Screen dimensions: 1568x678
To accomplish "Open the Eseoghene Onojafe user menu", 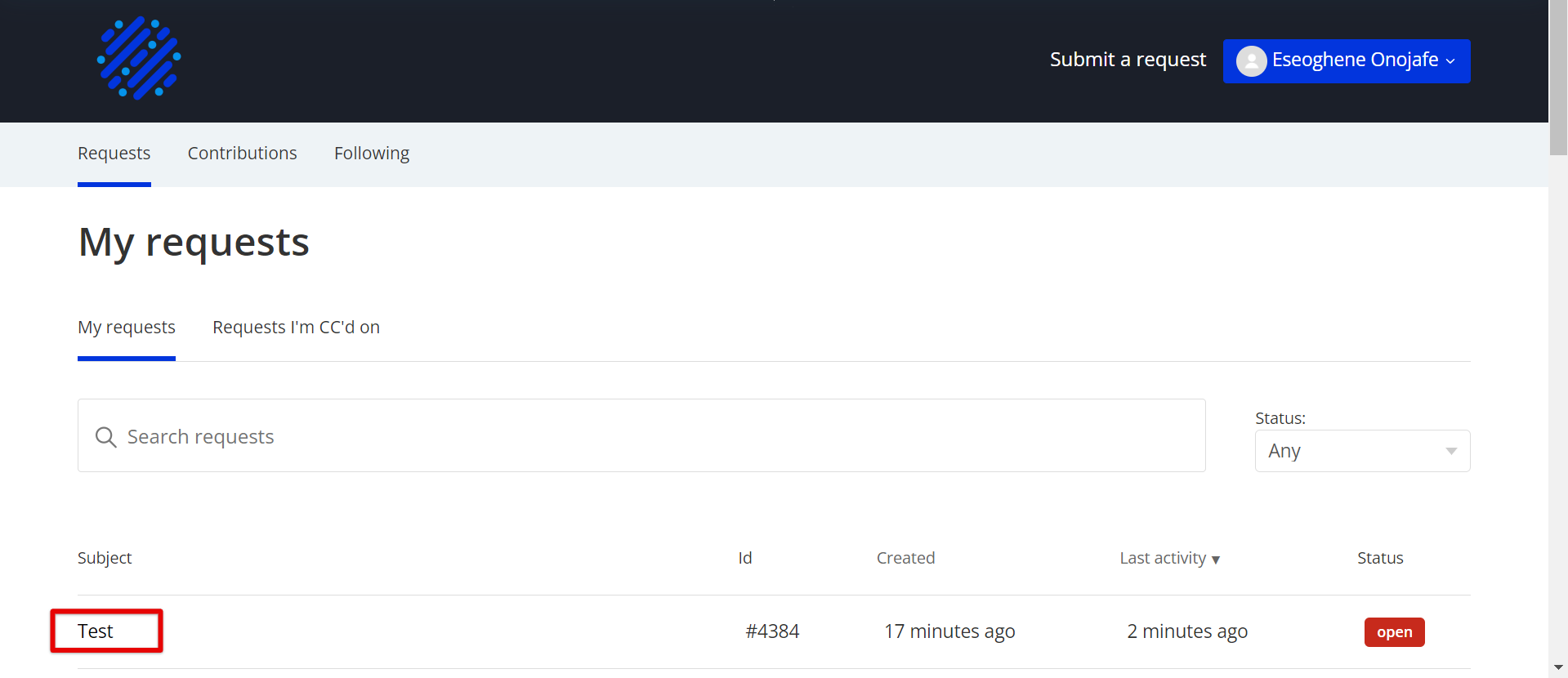I will tap(1347, 61).
